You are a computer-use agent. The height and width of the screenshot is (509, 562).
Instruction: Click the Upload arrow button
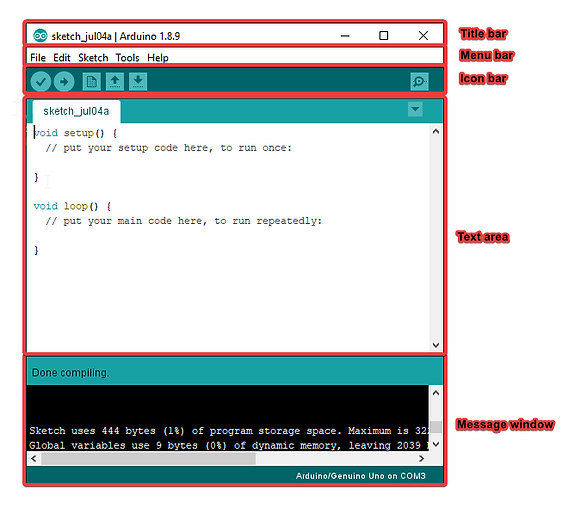pos(64,82)
